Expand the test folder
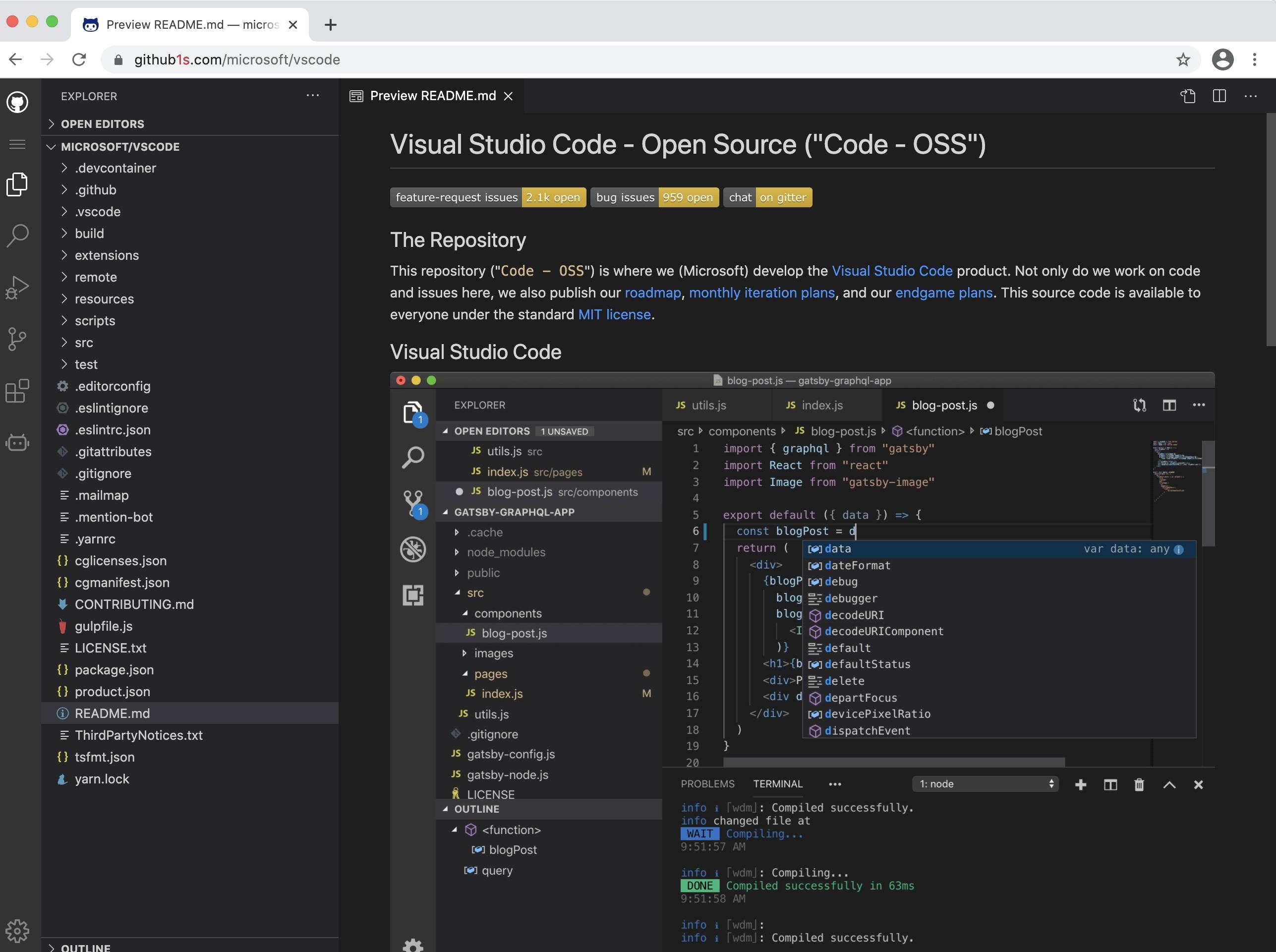The height and width of the screenshot is (952, 1276). click(189, 365)
